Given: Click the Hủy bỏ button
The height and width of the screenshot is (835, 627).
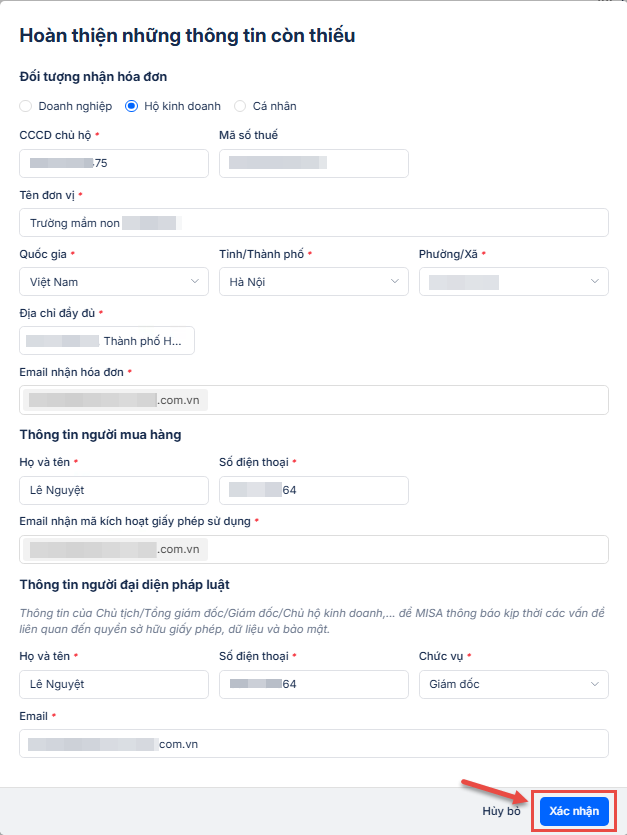Looking at the screenshot, I should pyautogui.click(x=501, y=811).
